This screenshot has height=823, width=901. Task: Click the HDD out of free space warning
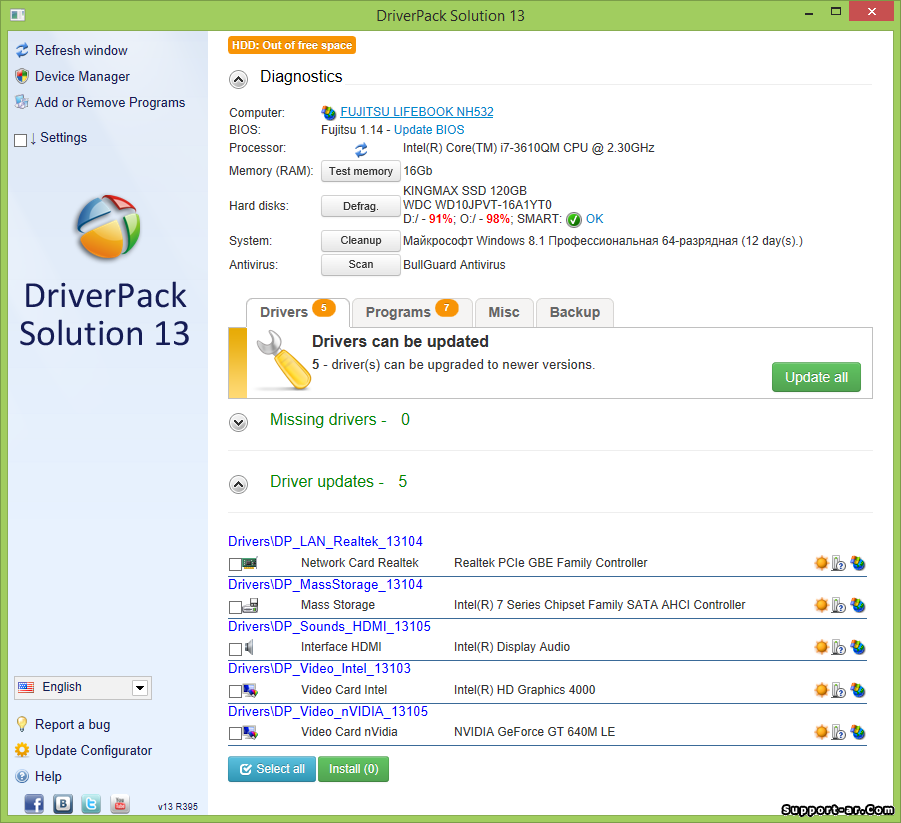coord(292,45)
